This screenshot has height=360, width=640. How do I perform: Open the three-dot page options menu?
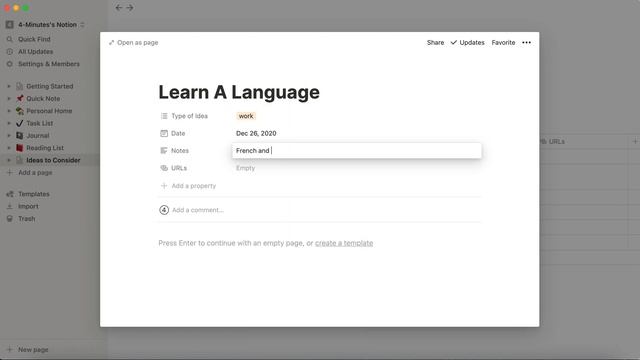pos(527,42)
